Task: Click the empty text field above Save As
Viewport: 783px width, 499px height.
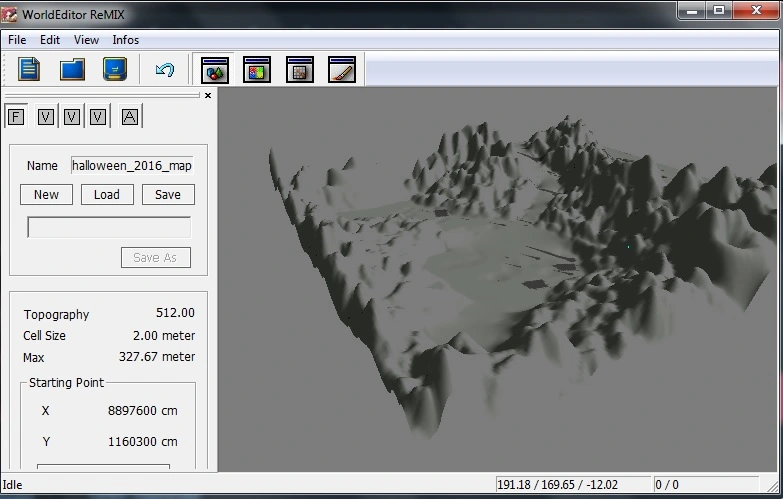Action: [109, 227]
